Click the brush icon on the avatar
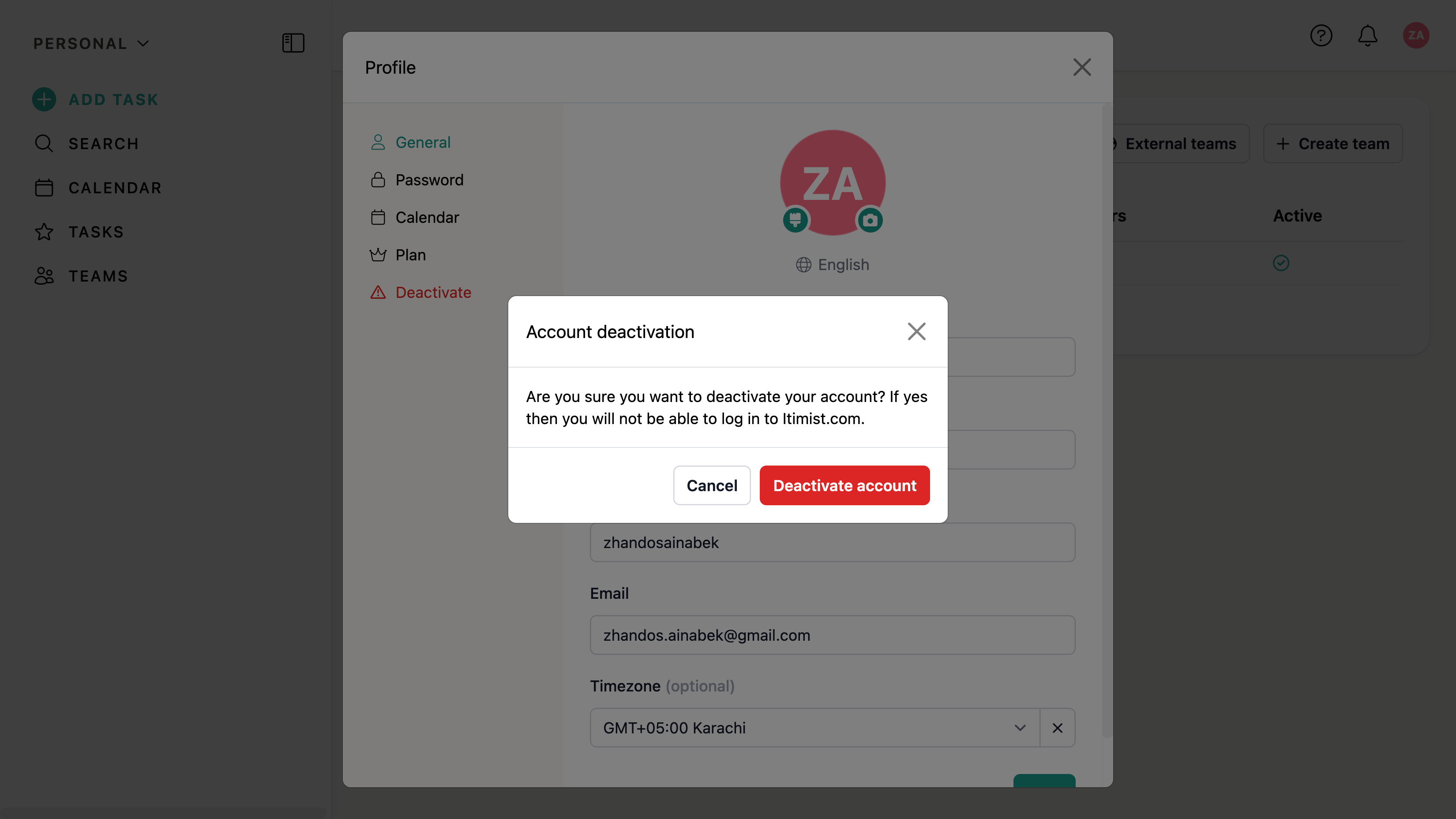Image resolution: width=1456 pixels, height=819 pixels. pyautogui.click(x=795, y=219)
